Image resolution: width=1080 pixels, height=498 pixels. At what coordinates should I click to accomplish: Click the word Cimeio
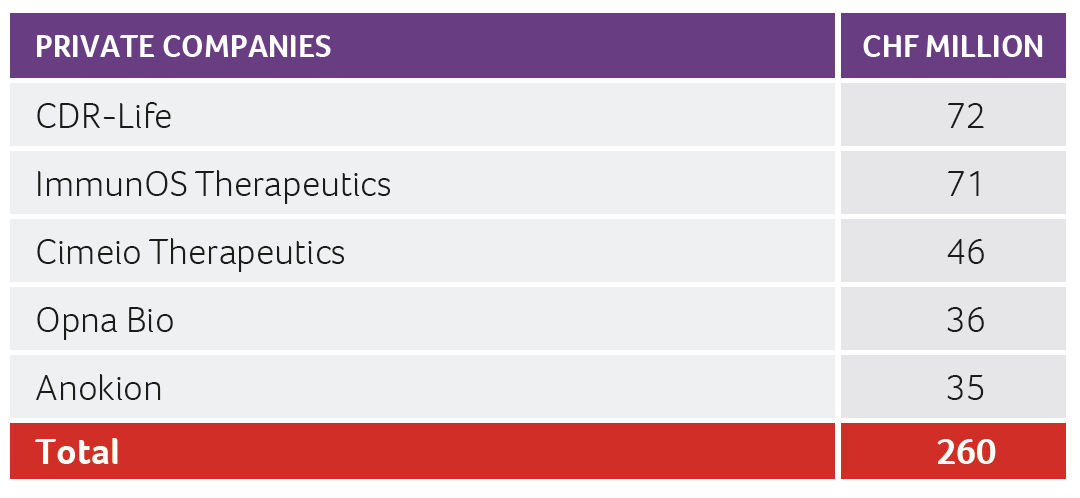(88, 252)
